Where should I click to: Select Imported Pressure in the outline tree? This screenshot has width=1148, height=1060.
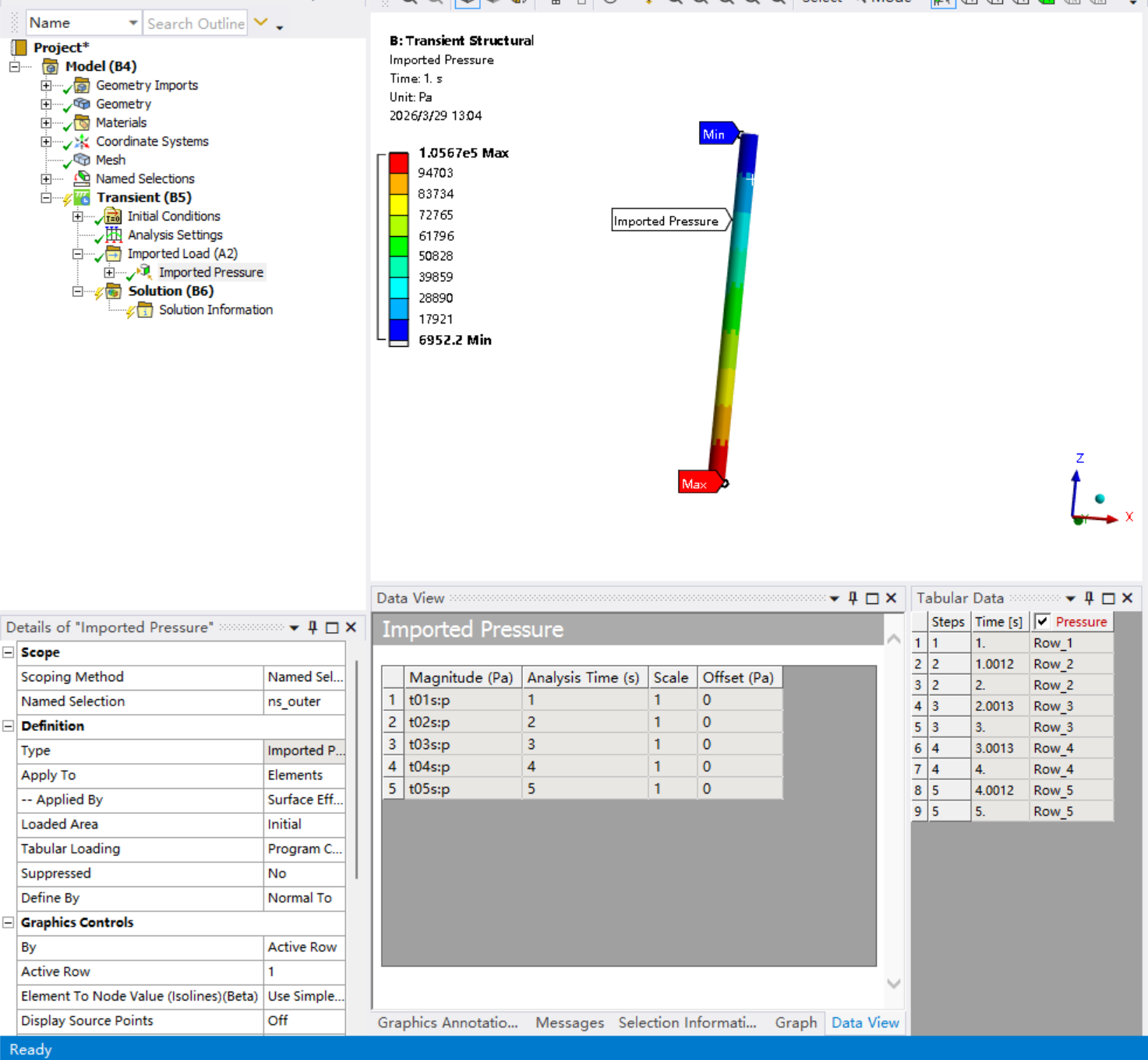211,272
